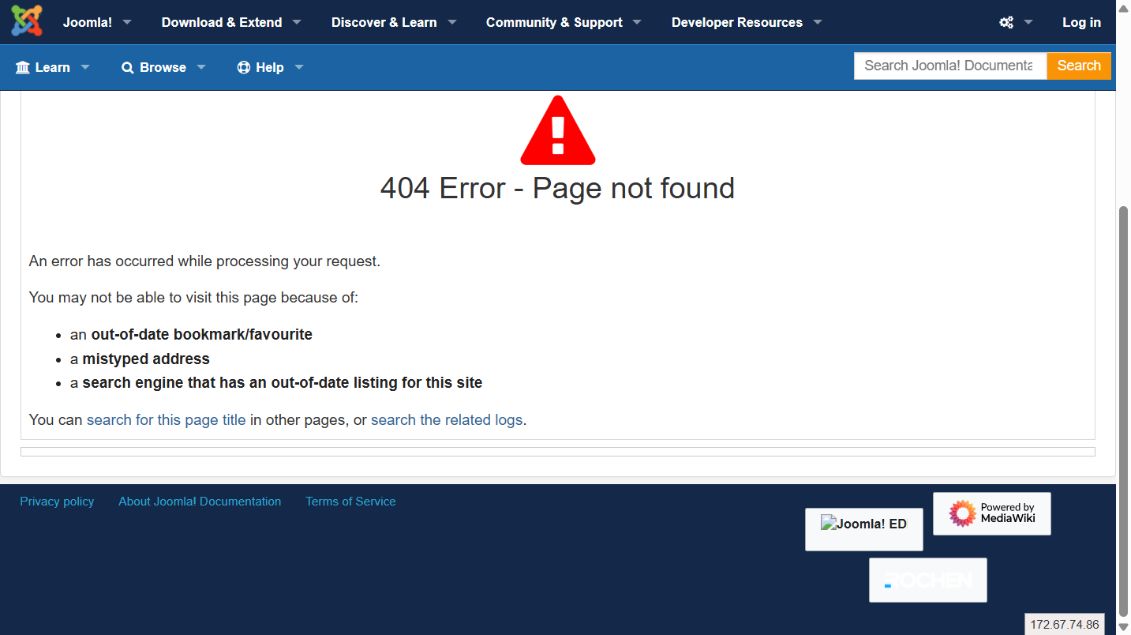Click the vertical page scrollbar thumb
Screen dimensions: 1131x635
click(1123, 410)
